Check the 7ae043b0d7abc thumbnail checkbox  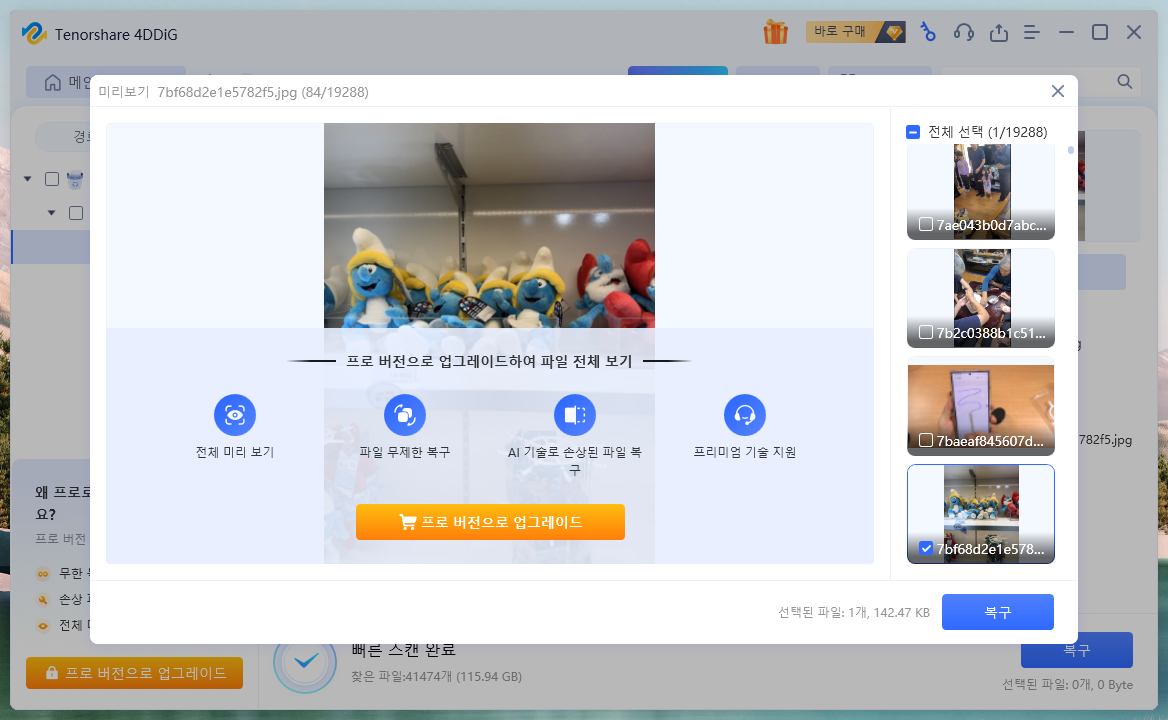click(925, 224)
